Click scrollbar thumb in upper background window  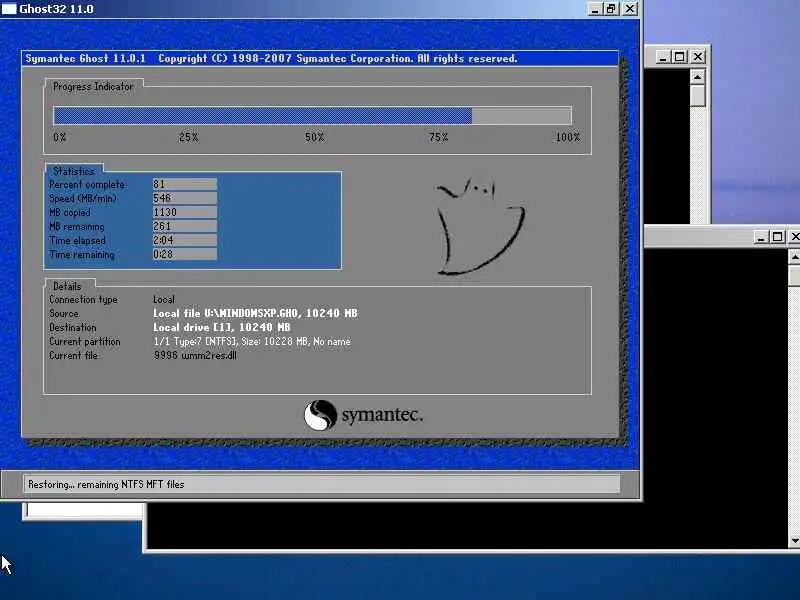(x=697, y=96)
